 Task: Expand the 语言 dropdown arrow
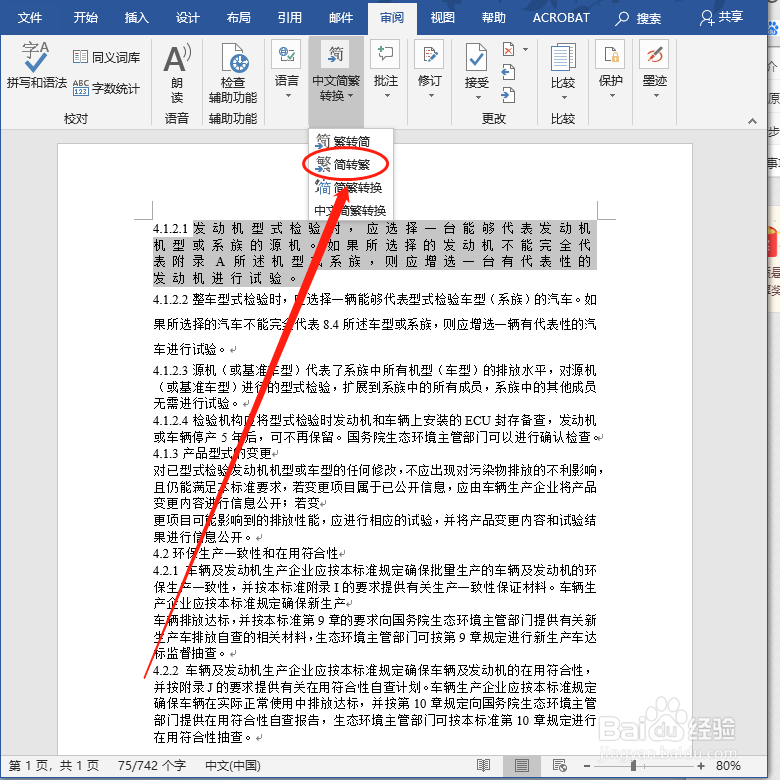point(288,96)
